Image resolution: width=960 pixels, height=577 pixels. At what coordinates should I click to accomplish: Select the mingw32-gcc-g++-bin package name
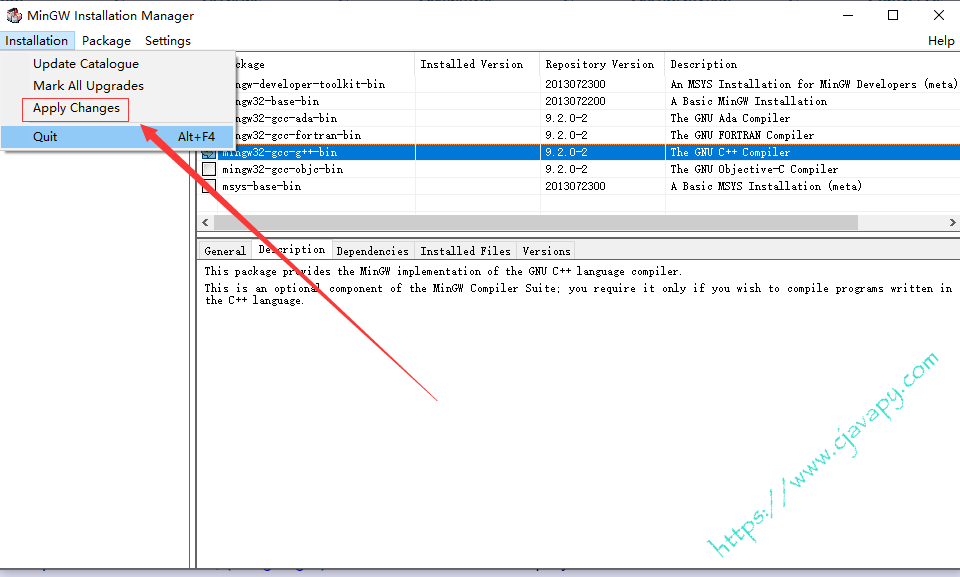280,153
